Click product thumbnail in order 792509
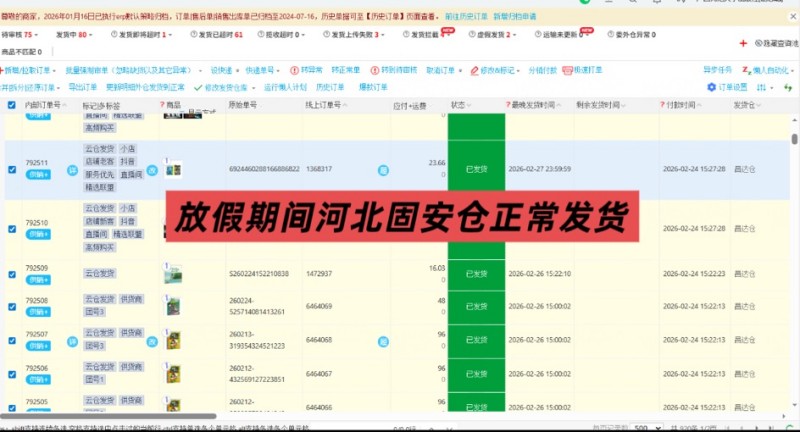 (173, 274)
